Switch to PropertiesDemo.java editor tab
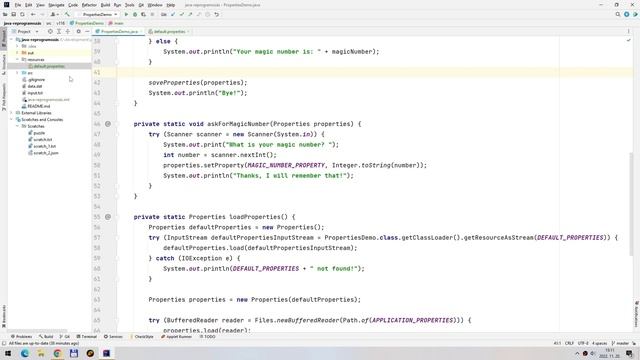Screen dimensions: 640x360 point(118,31)
